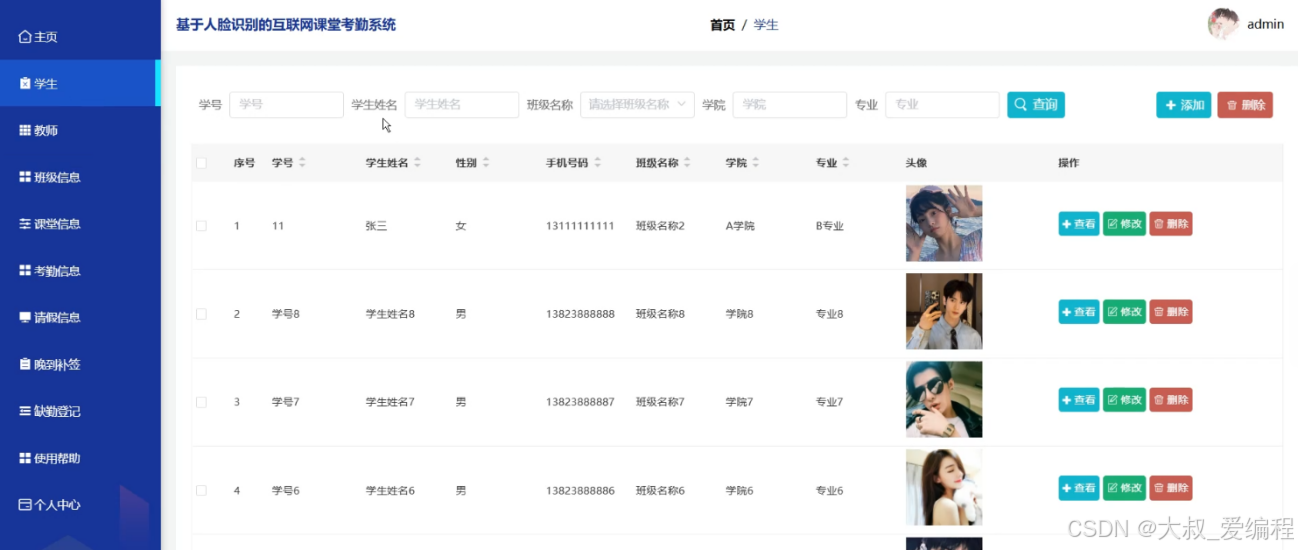Click the 请假信息 monitor icon
Screen dimensions: 1298x550
(25, 318)
